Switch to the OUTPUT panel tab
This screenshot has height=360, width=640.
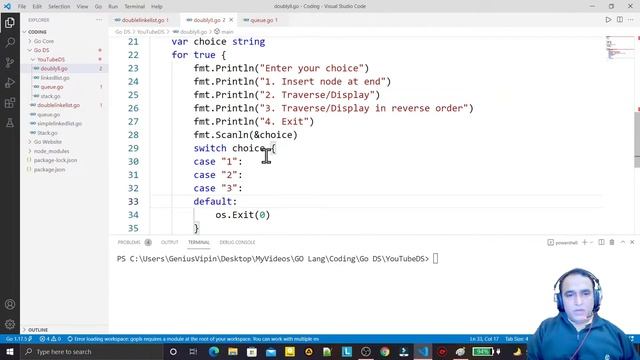pos(169,242)
